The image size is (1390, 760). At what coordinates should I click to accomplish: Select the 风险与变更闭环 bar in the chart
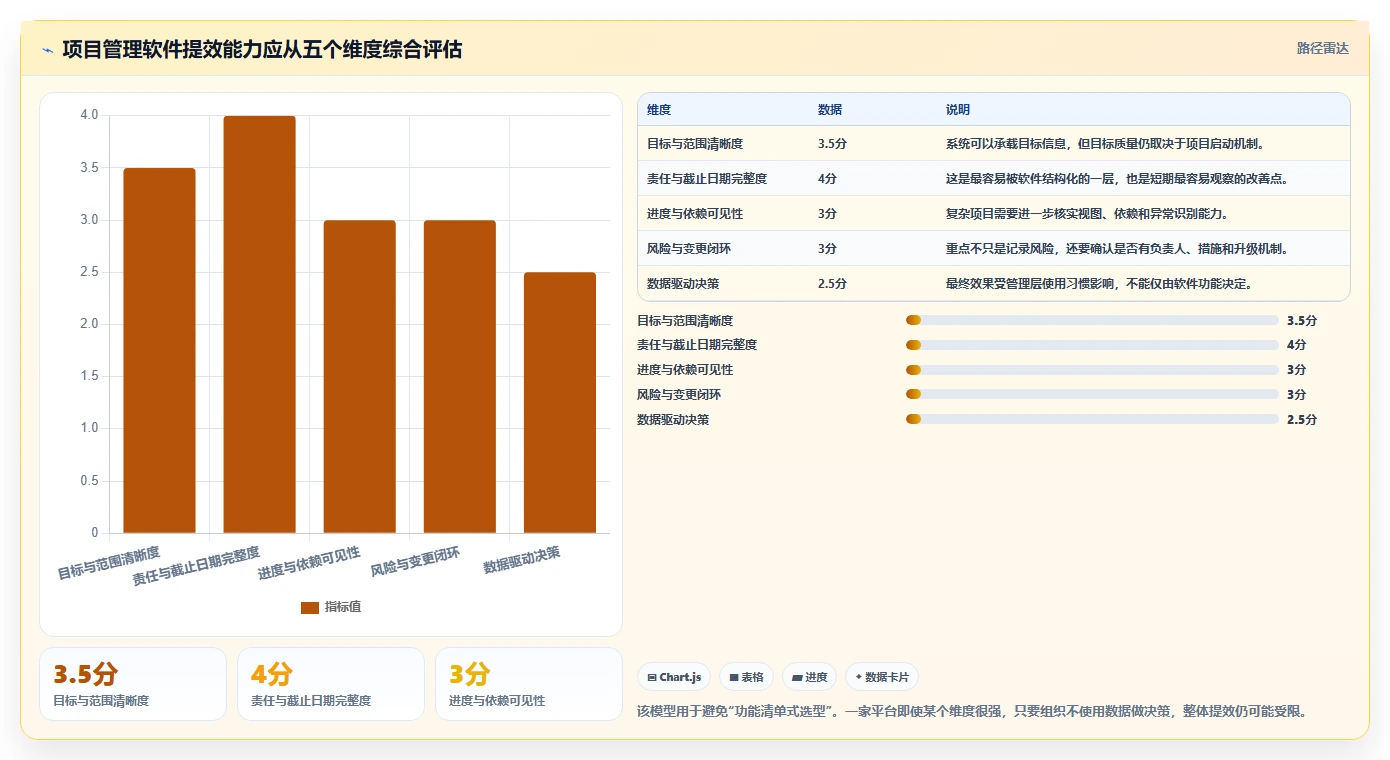pyautogui.click(x=459, y=376)
